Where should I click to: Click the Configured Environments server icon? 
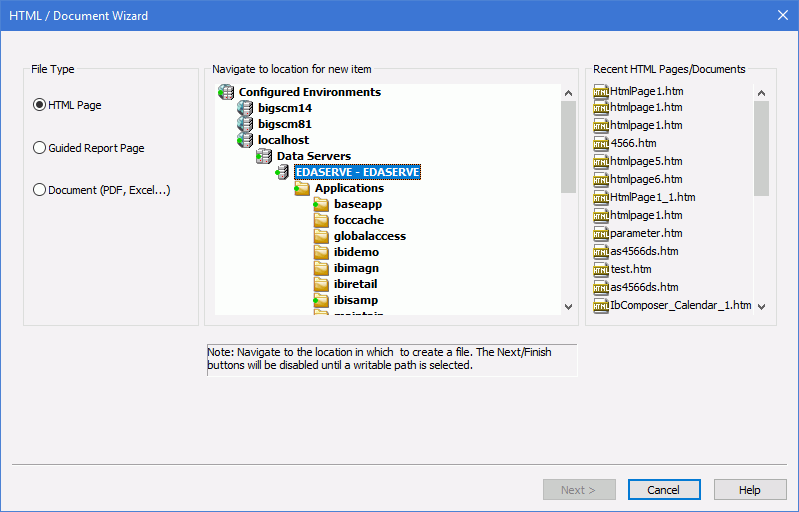point(226,92)
